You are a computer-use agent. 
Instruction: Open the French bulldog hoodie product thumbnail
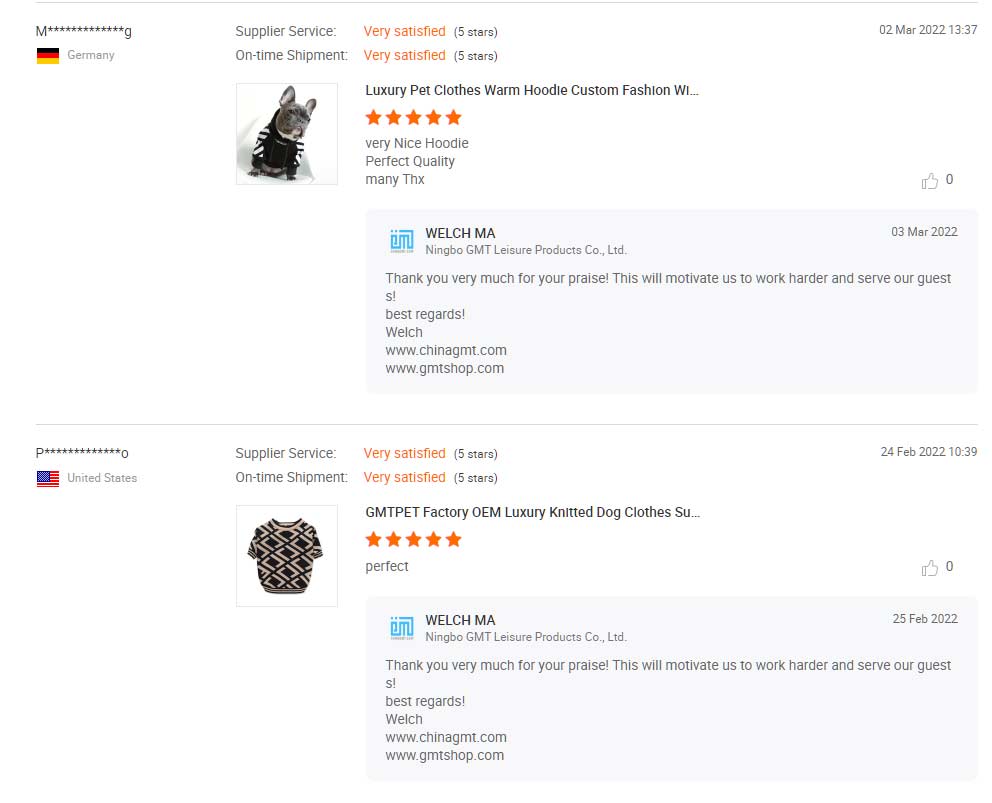click(x=287, y=134)
